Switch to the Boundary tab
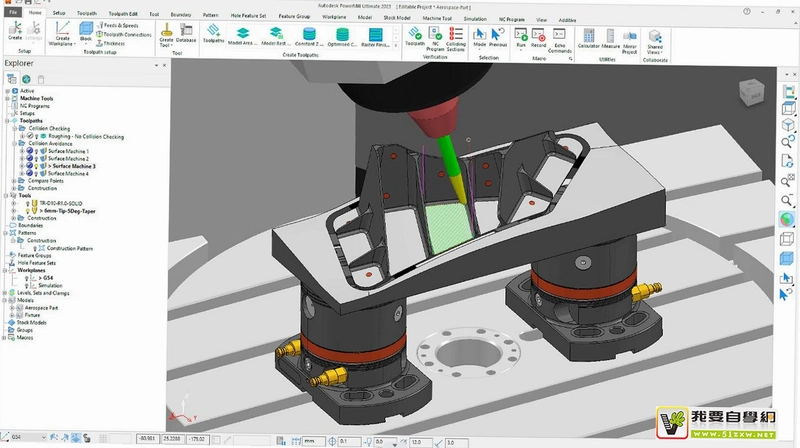 click(181, 15)
